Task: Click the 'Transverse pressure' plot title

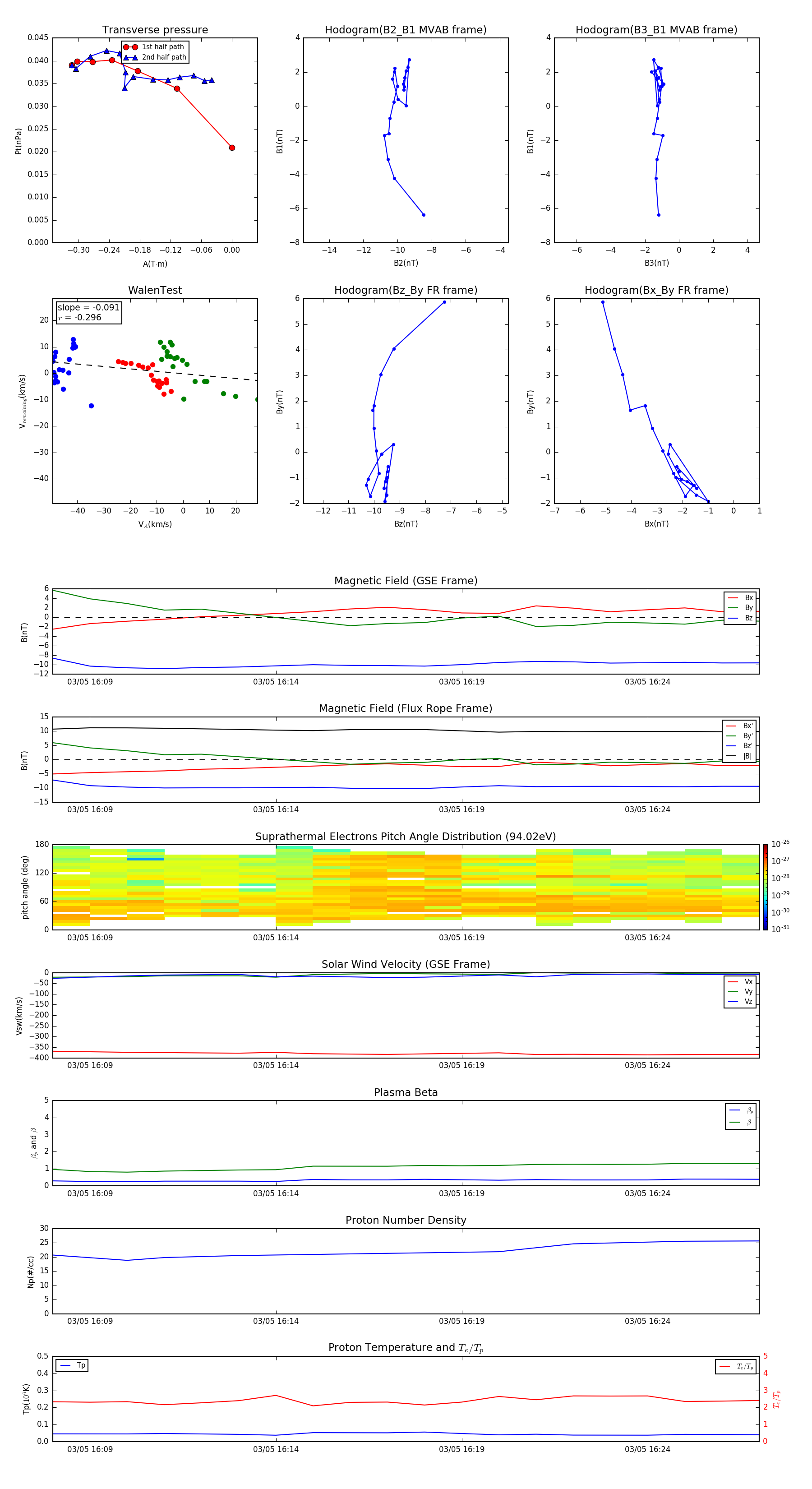Action: pyautogui.click(x=155, y=30)
